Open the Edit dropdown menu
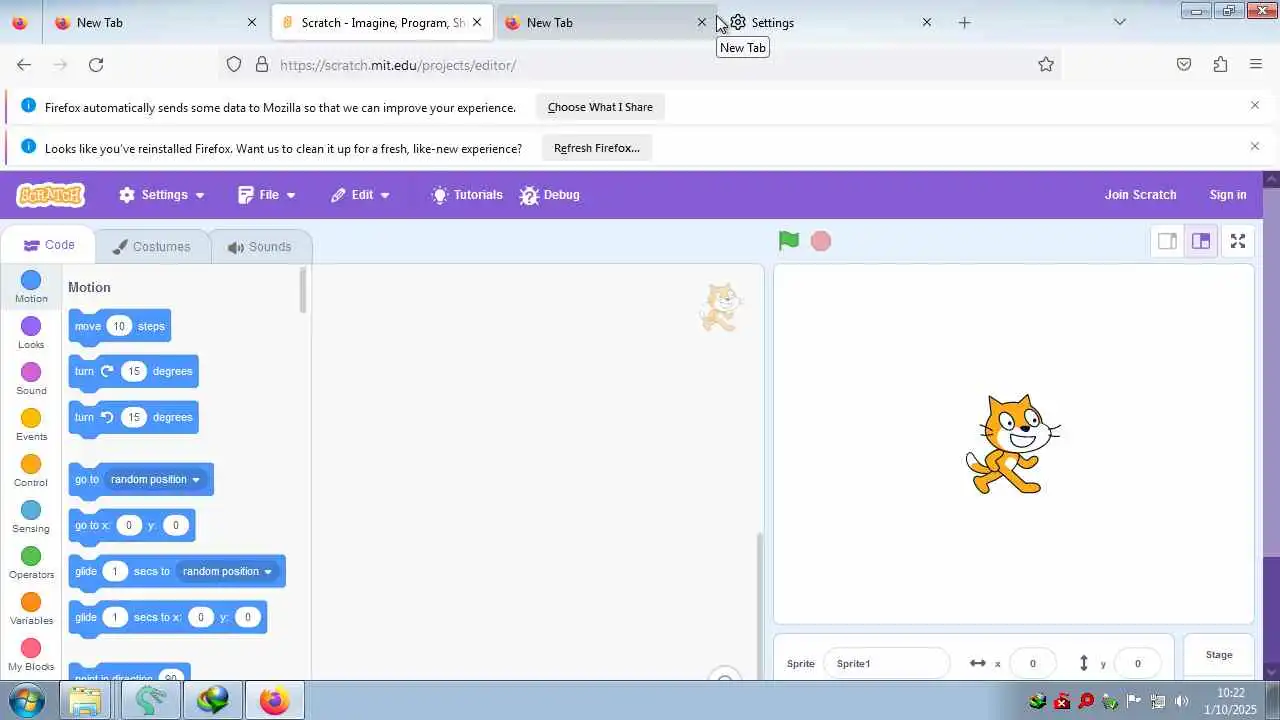The width and height of the screenshot is (1280, 720). [360, 195]
